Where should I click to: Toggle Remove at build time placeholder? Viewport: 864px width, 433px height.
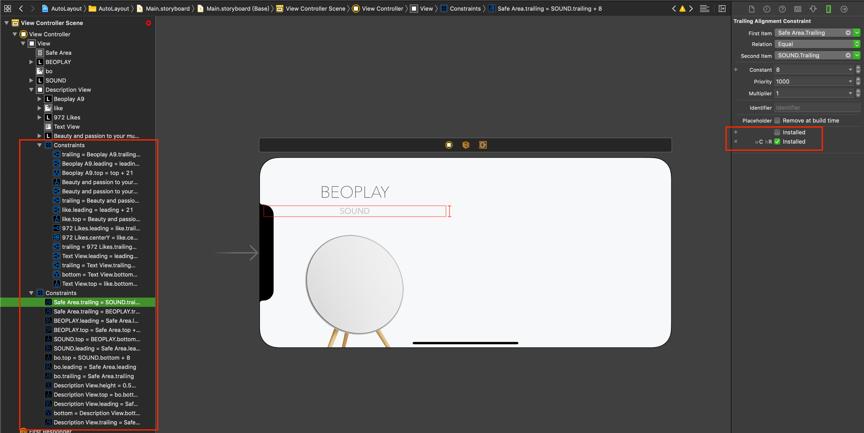[777, 120]
